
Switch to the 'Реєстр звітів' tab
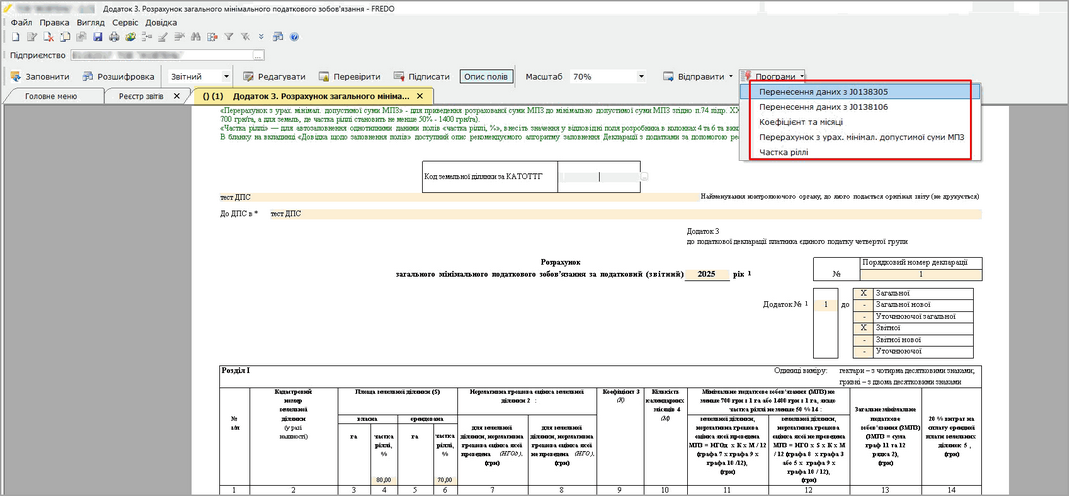click(141, 96)
